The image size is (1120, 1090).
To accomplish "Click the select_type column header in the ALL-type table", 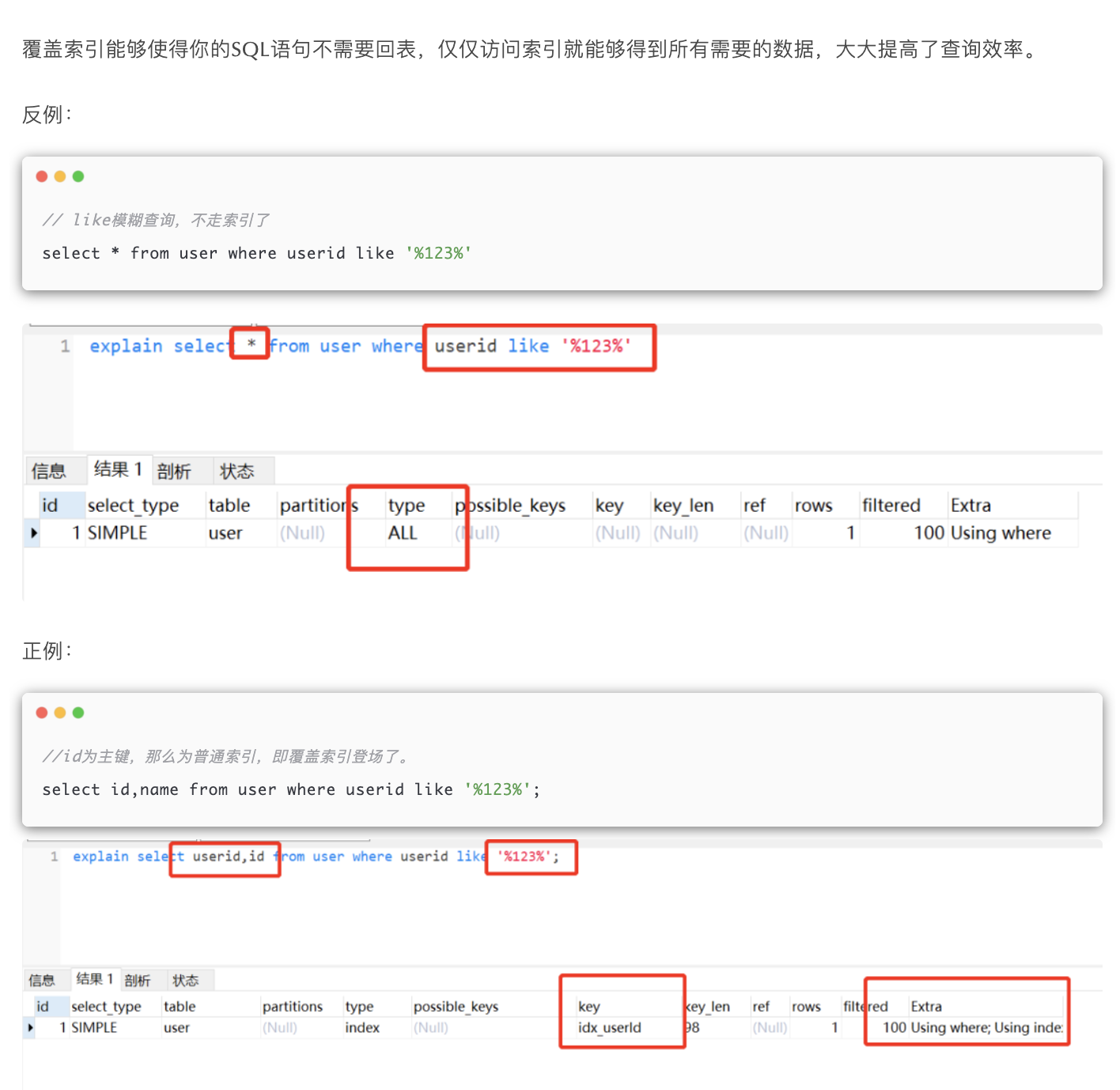I will point(133,505).
